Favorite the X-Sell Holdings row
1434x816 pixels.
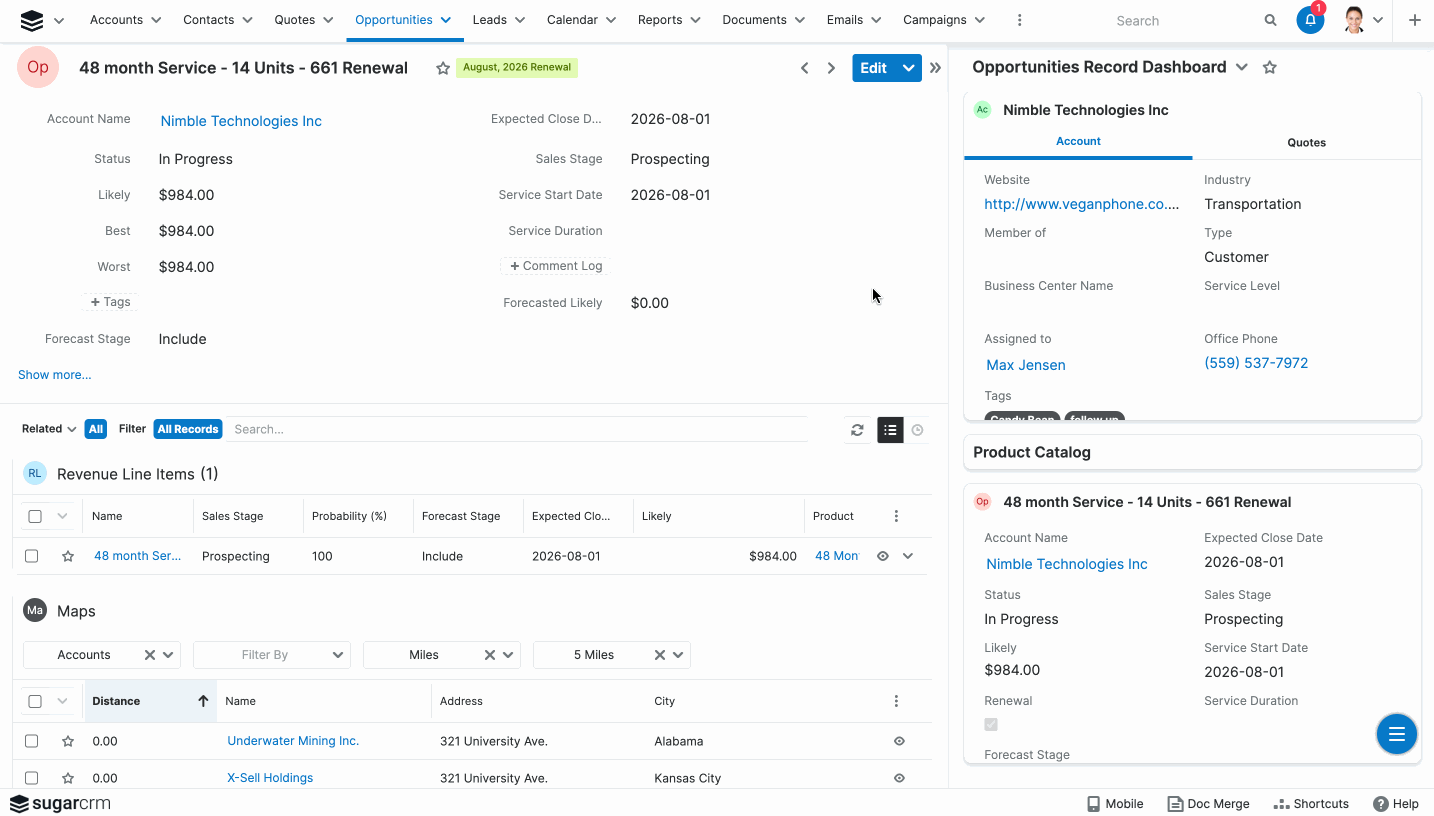pos(68,778)
